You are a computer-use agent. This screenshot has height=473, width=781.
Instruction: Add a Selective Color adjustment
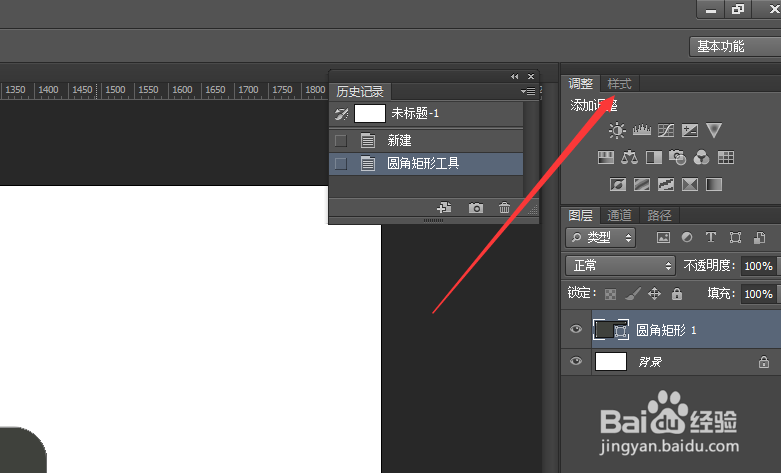click(690, 185)
